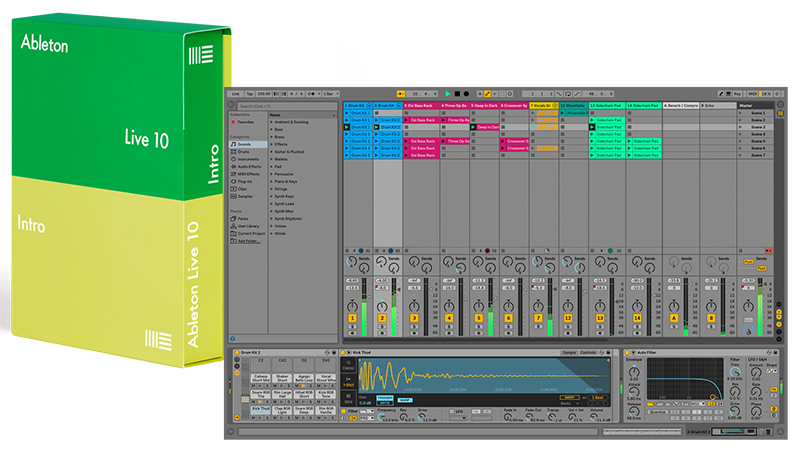Expand the Winds folder
This screenshot has height=456, width=800.
pyautogui.click(x=272, y=234)
